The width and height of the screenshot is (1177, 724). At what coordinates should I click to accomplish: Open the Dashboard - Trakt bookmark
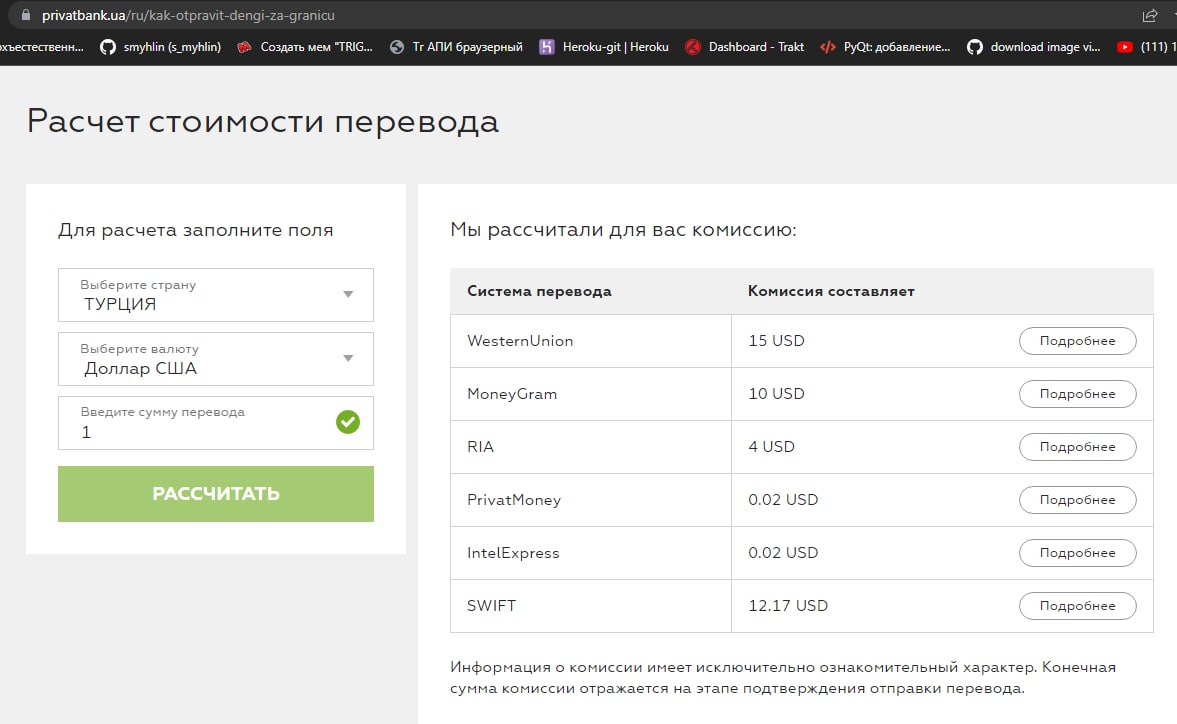[745, 46]
